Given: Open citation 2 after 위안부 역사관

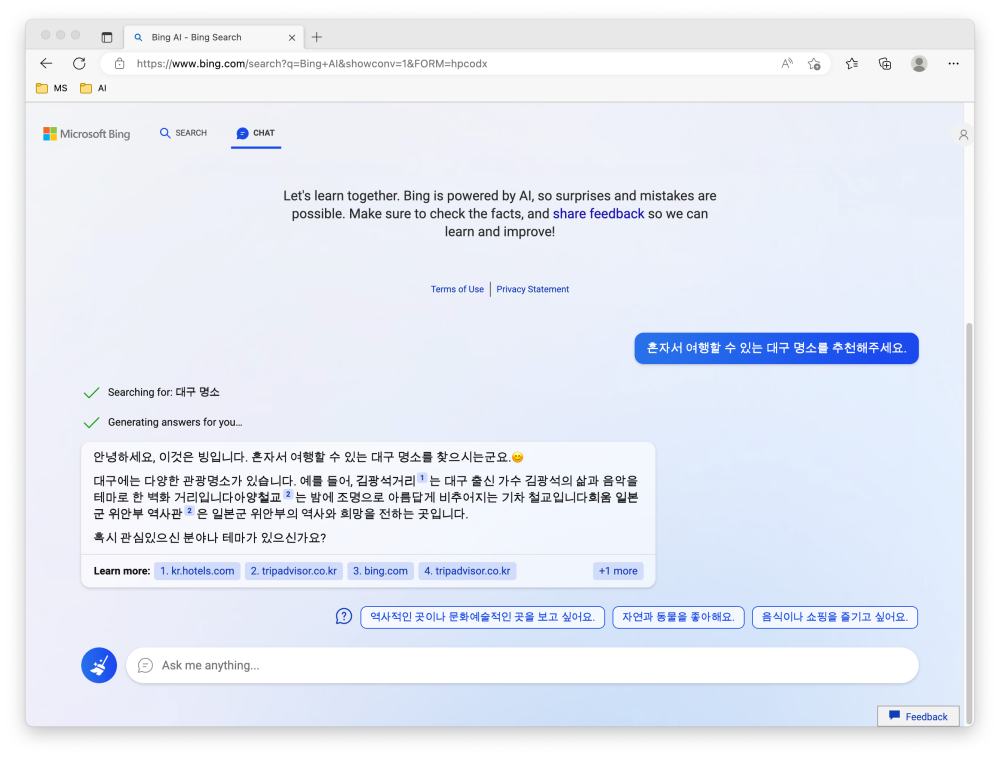Looking at the screenshot, I should coord(189,511).
